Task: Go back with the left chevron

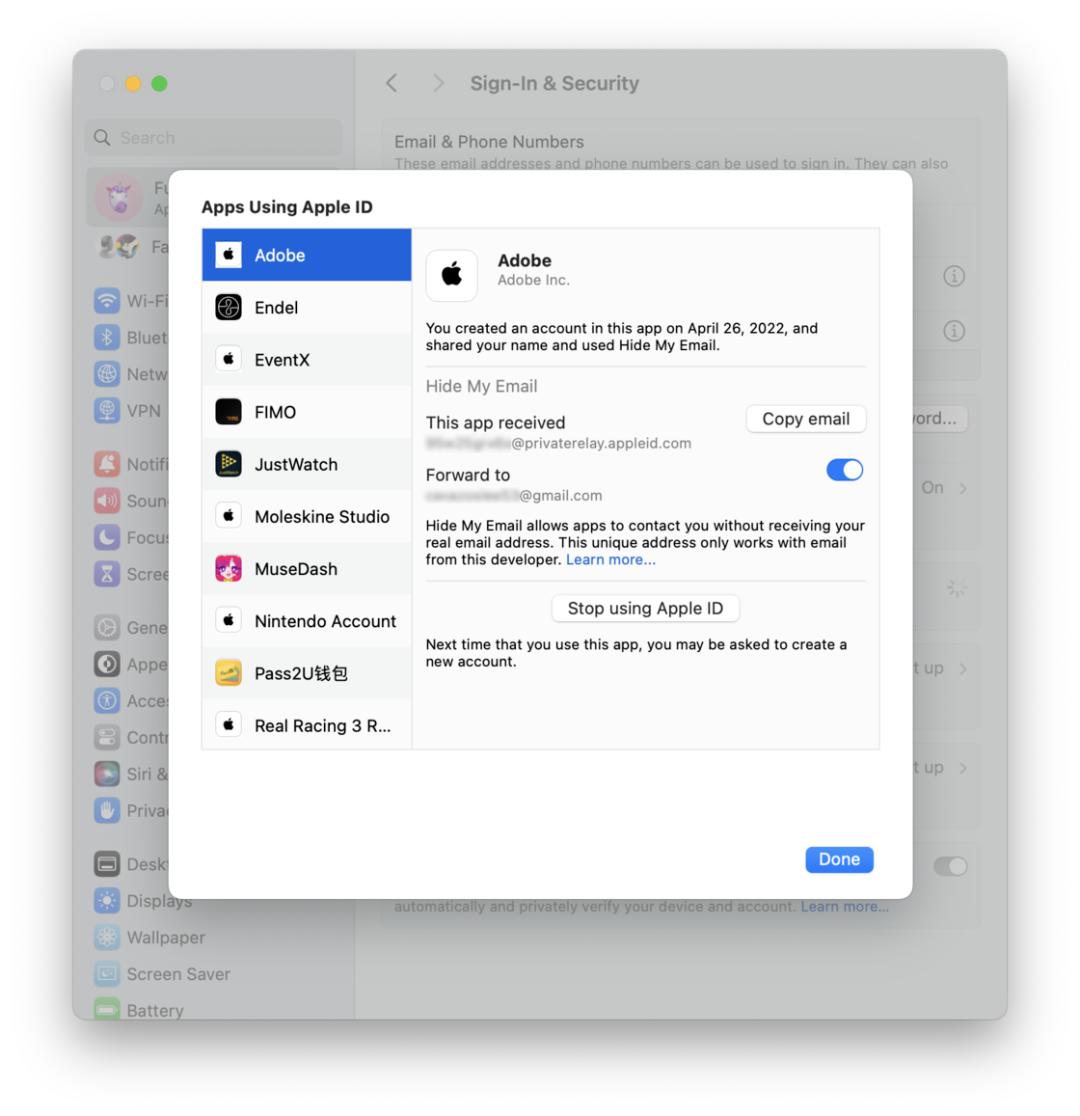Action: point(393,84)
